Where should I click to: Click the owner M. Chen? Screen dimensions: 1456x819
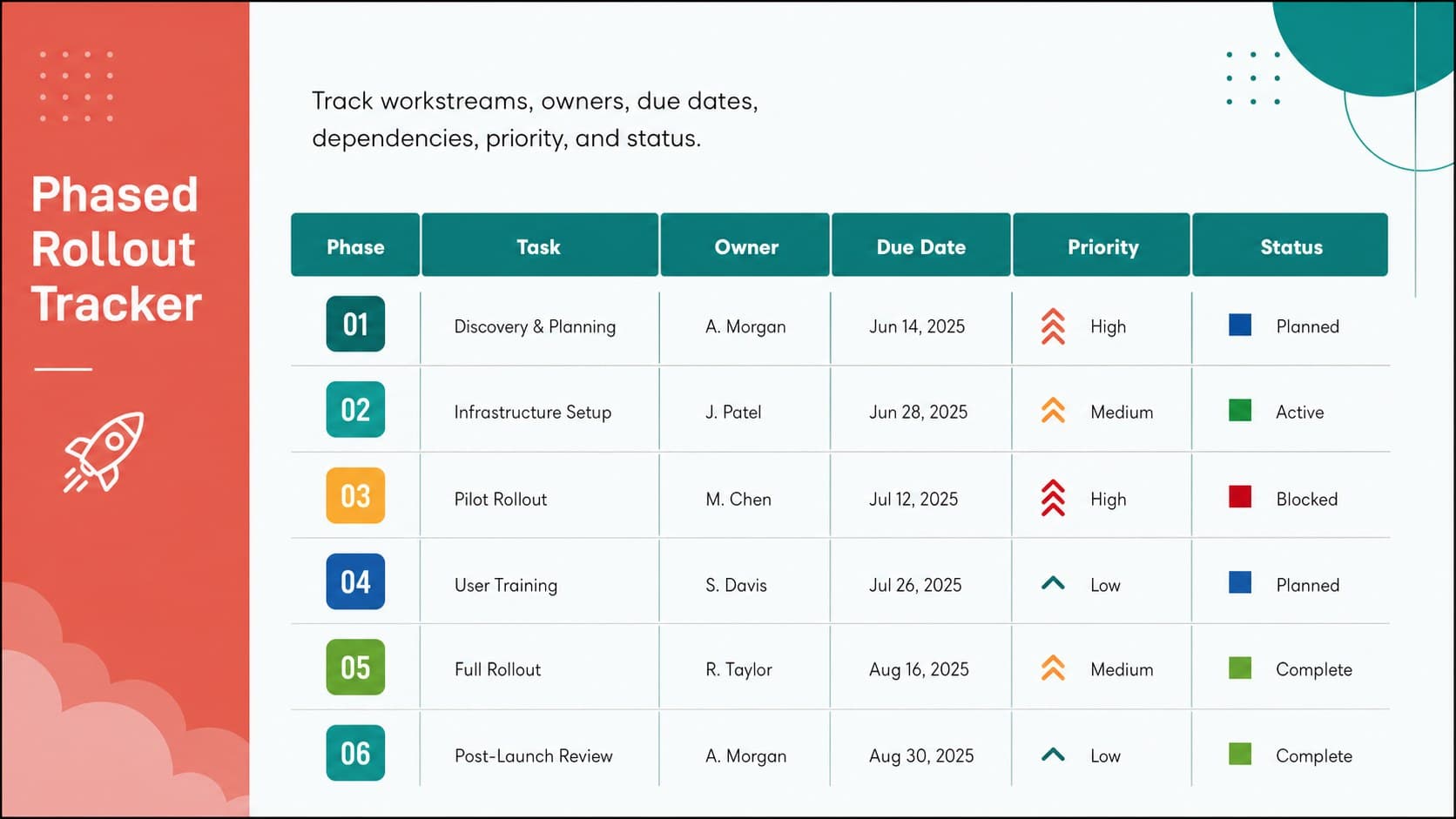(x=738, y=499)
